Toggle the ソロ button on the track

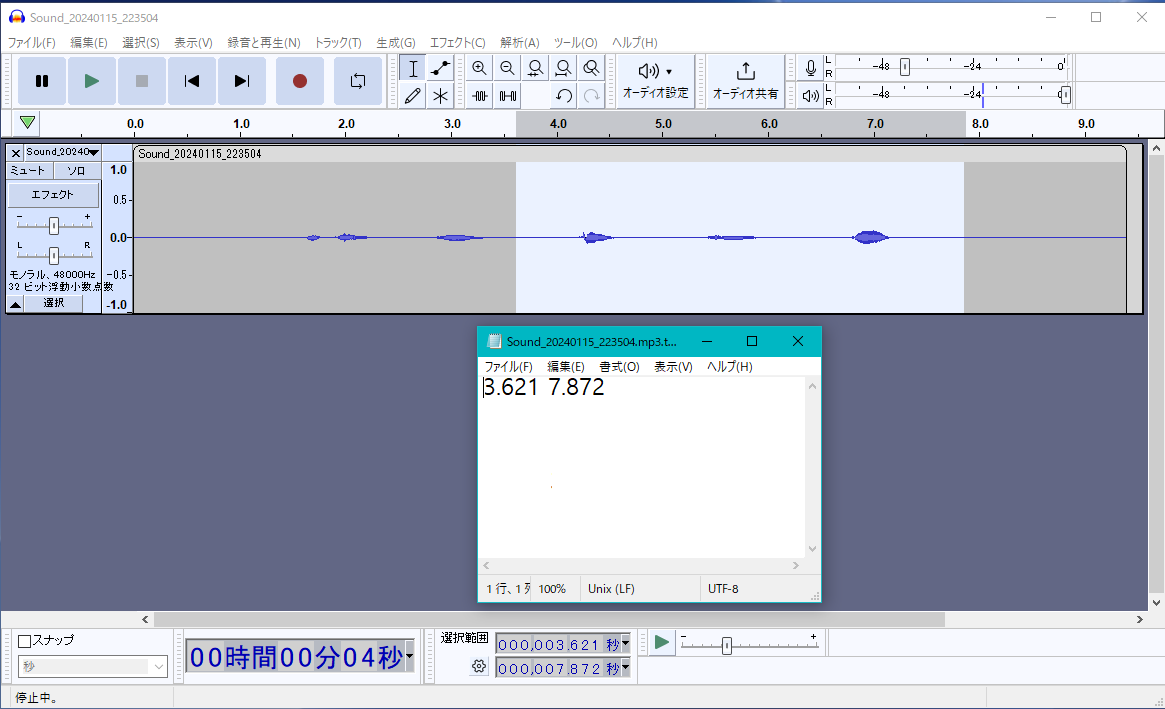[x=76, y=171]
